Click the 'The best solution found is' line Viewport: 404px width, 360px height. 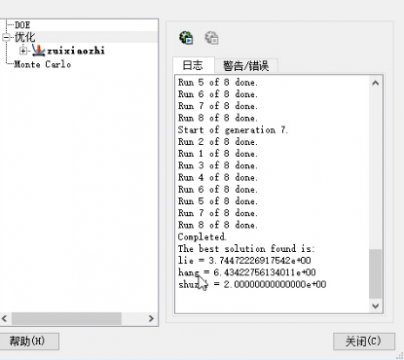tap(246, 249)
